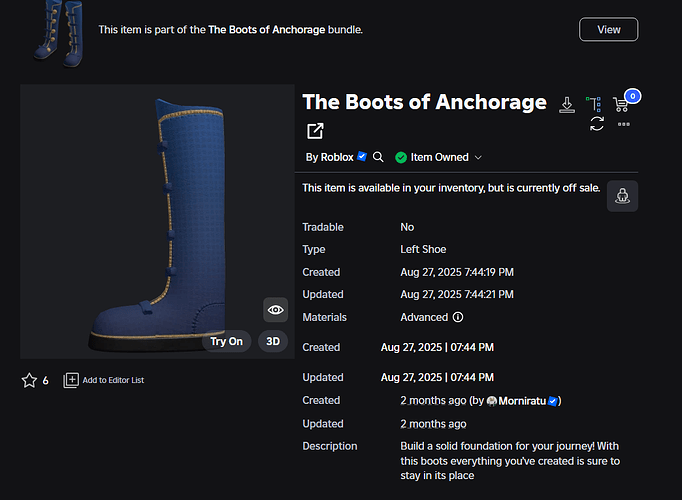This screenshot has width=682, height=500.
Task: Open The Boots of Anchorage bundle link
Action: point(266,30)
